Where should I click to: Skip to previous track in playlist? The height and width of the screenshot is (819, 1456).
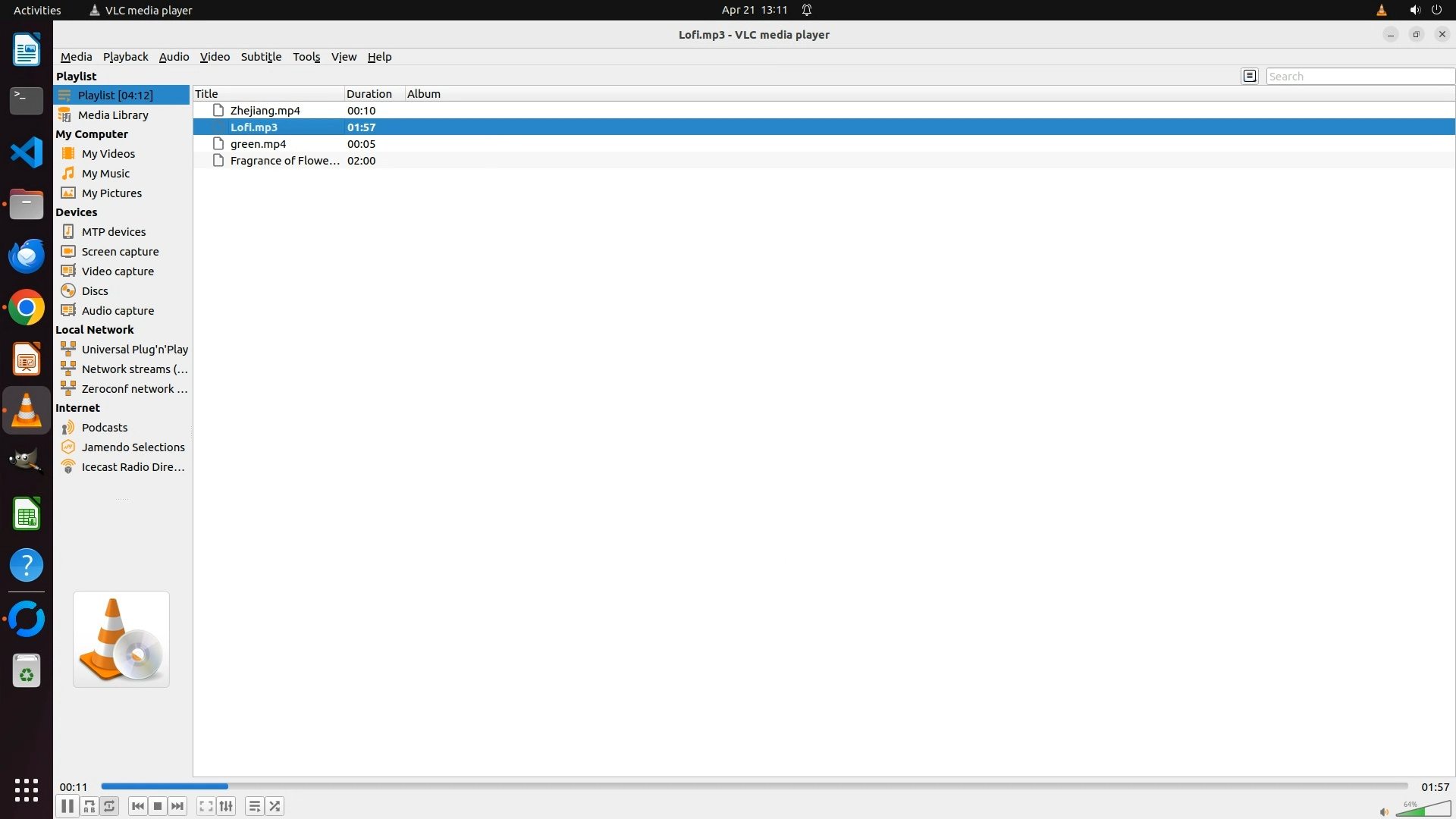(137, 806)
